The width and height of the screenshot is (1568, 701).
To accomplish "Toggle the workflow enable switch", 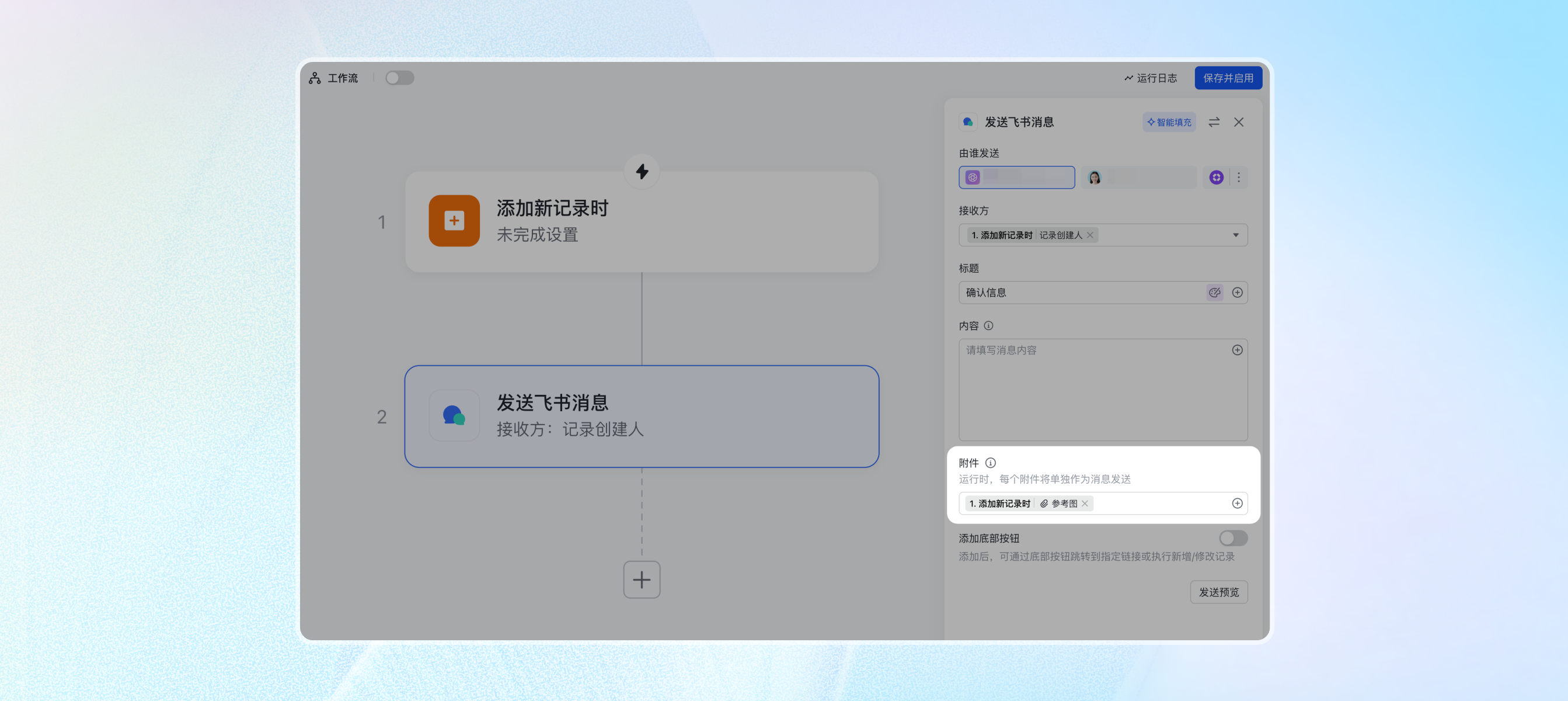I will click(399, 78).
